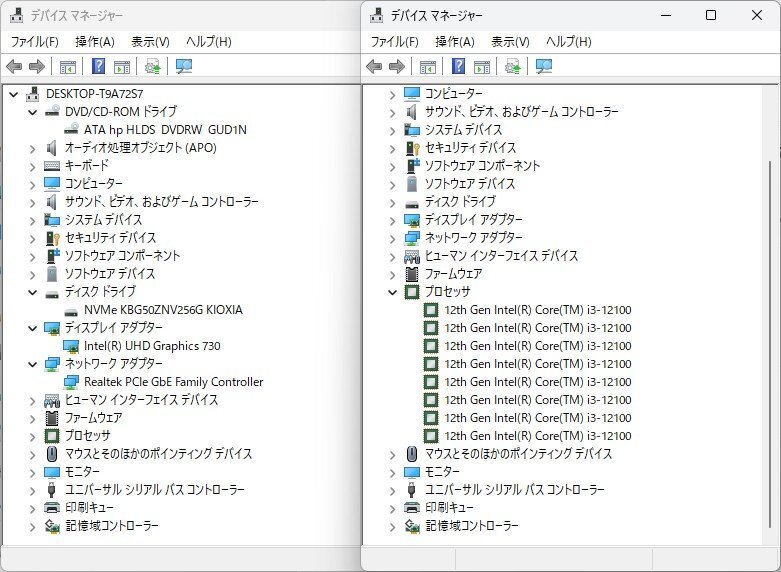
Task: Select ソフトウェア デバイス in left window
Action: coord(110,274)
